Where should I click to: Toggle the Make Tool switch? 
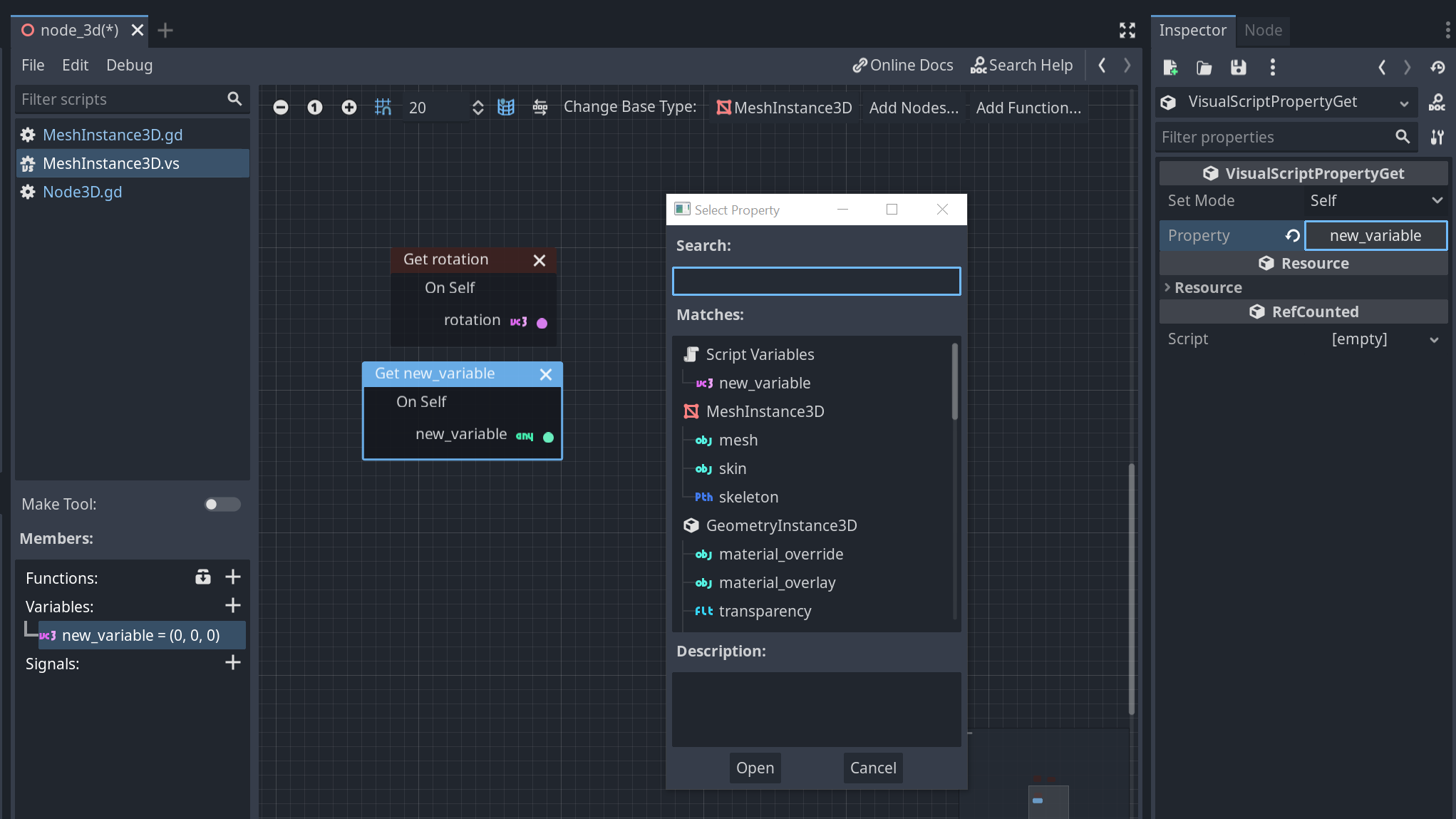coord(222,504)
